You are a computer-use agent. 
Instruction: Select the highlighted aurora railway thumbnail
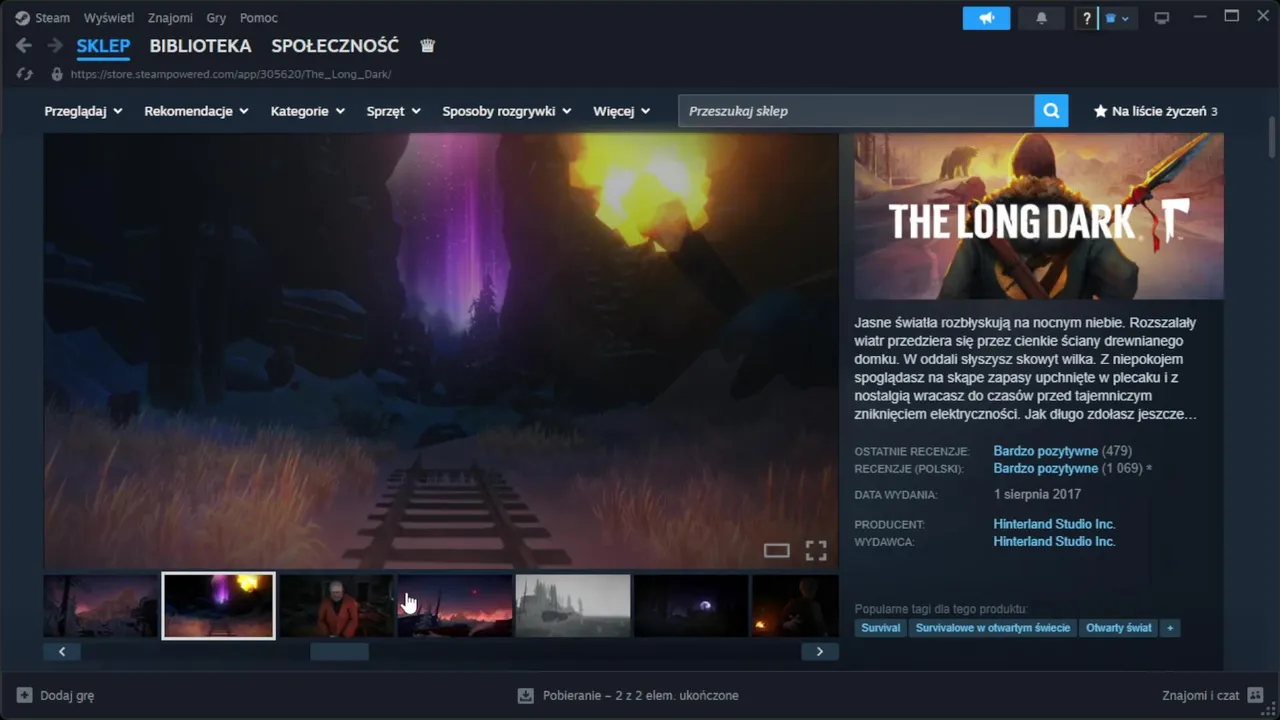[x=219, y=605]
